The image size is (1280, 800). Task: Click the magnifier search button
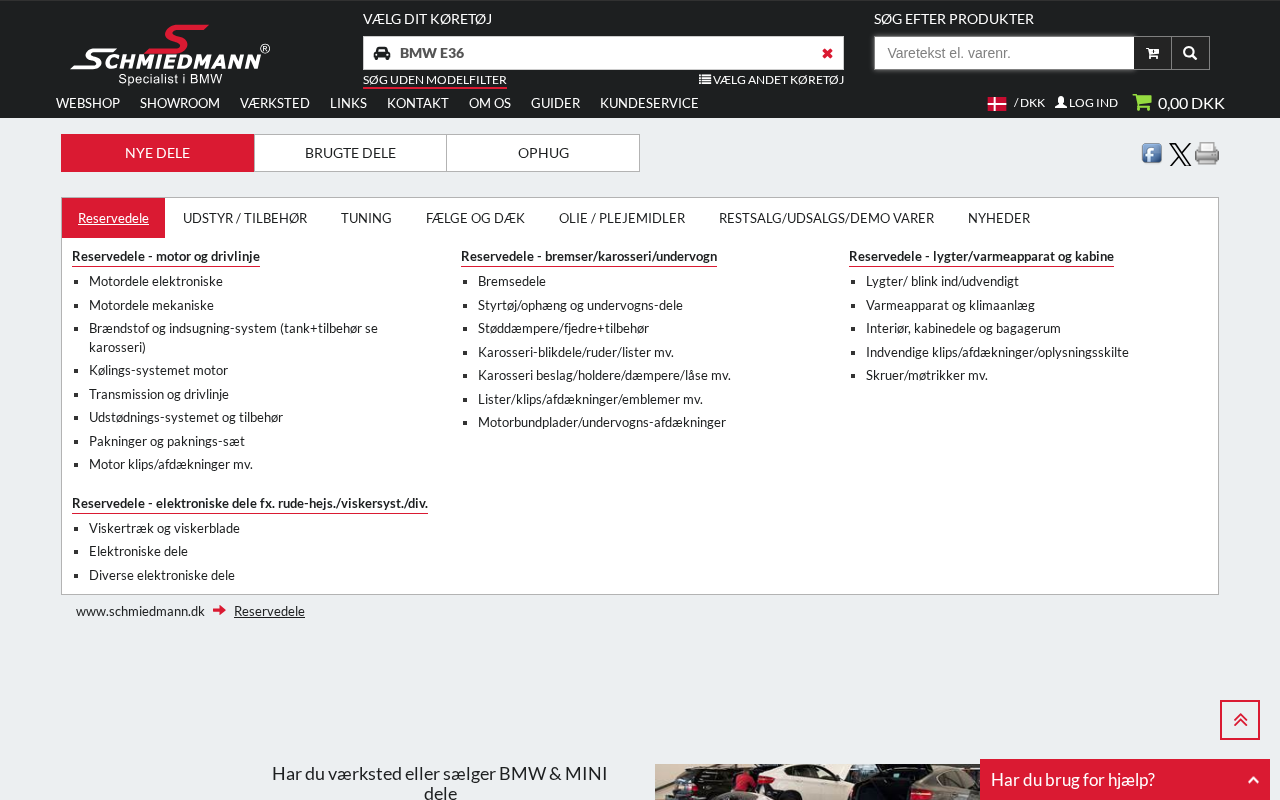pyautogui.click(x=1190, y=53)
